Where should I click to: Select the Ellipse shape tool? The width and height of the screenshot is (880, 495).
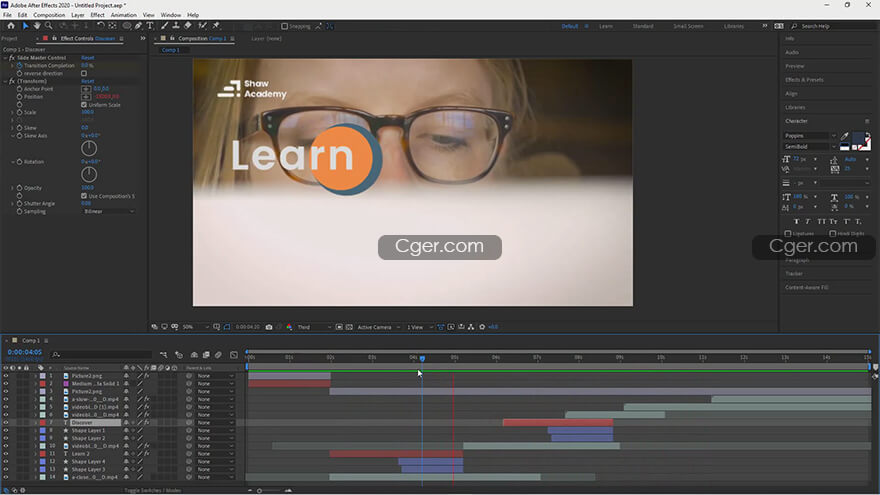click(x=127, y=26)
